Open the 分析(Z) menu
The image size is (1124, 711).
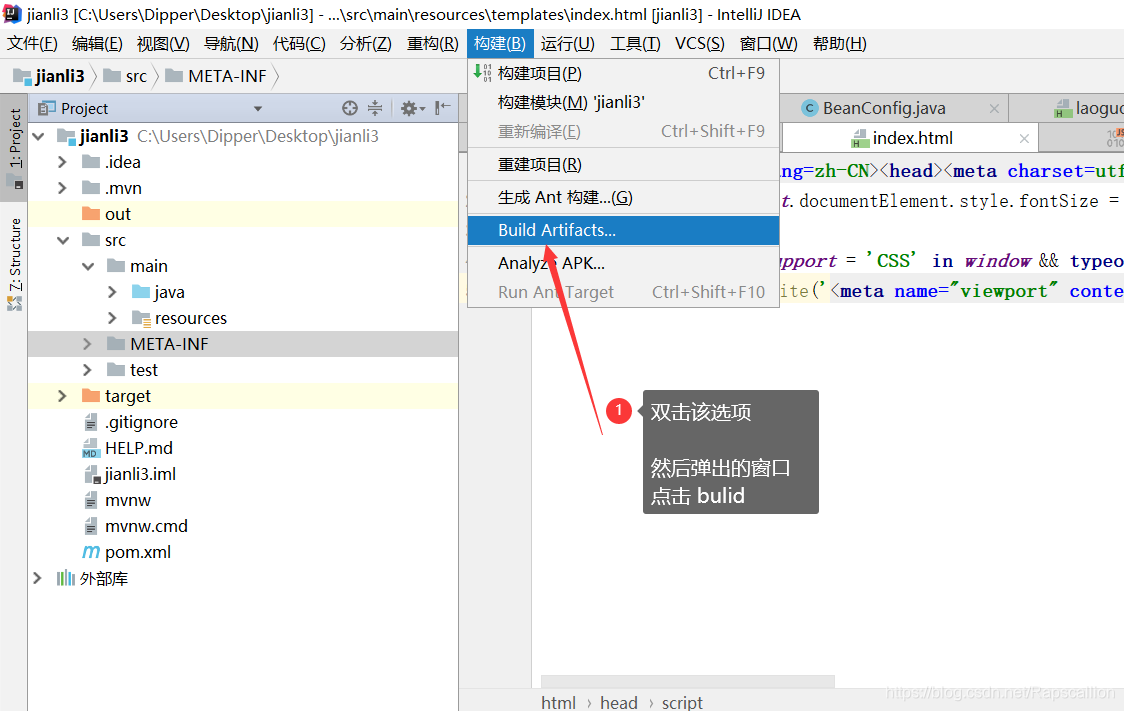point(366,44)
